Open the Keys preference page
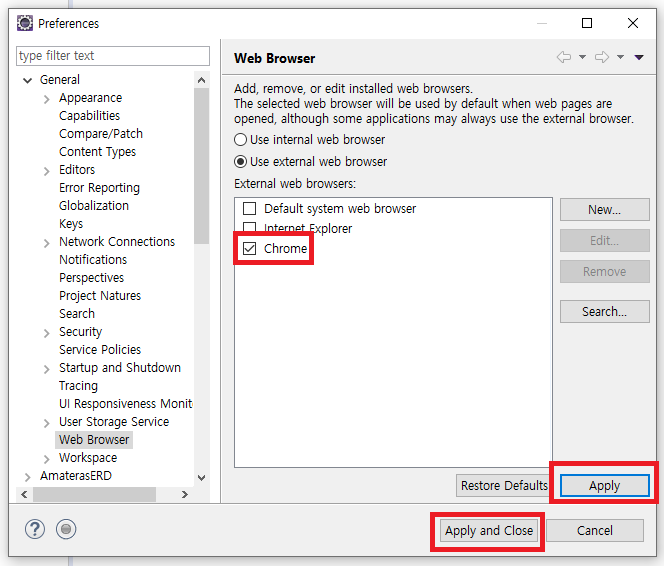 71,224
